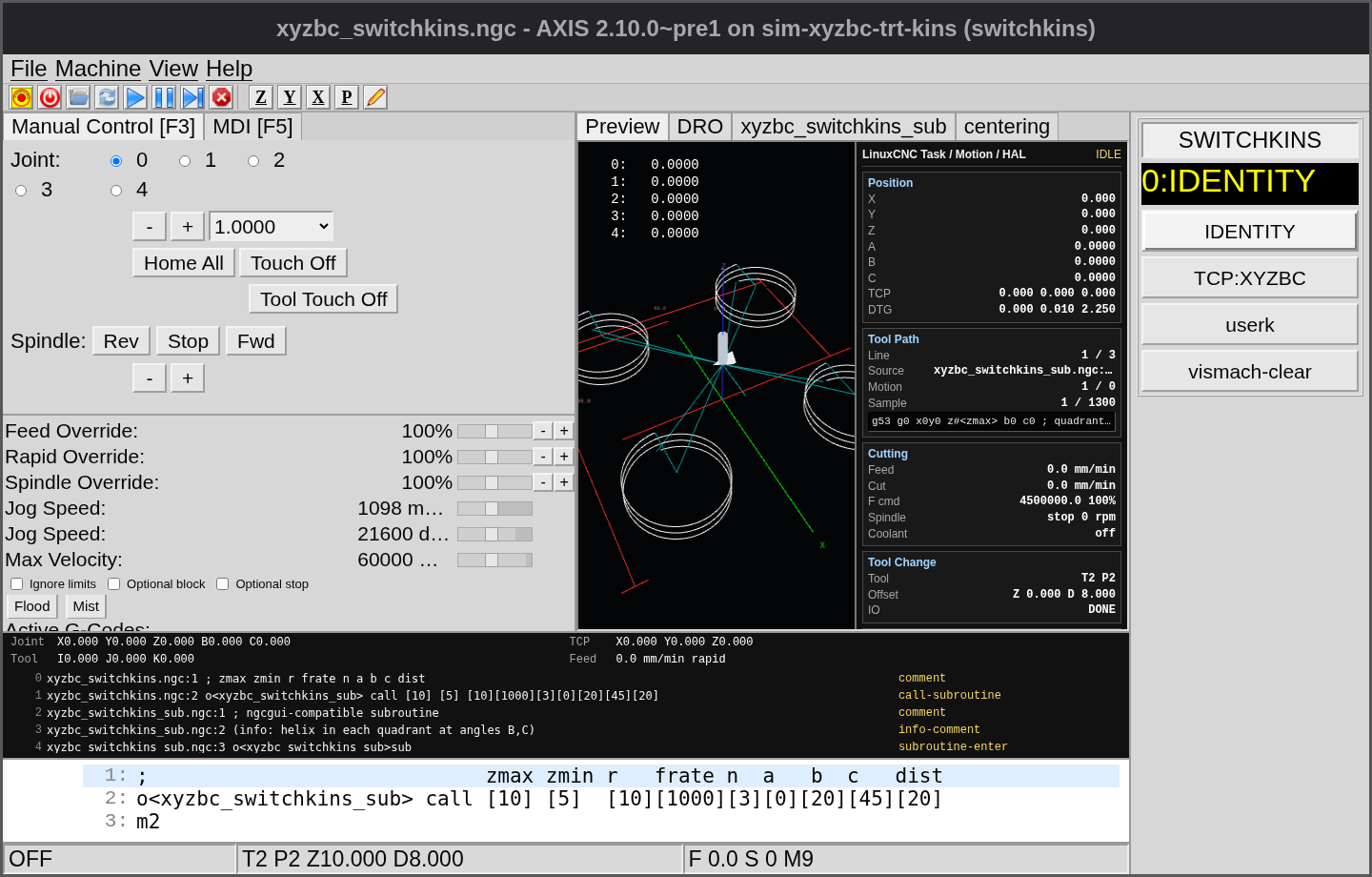This screenshot has height=877, width=1372.
Task: Open the centering tab
Action: [x=1007, y=127]
